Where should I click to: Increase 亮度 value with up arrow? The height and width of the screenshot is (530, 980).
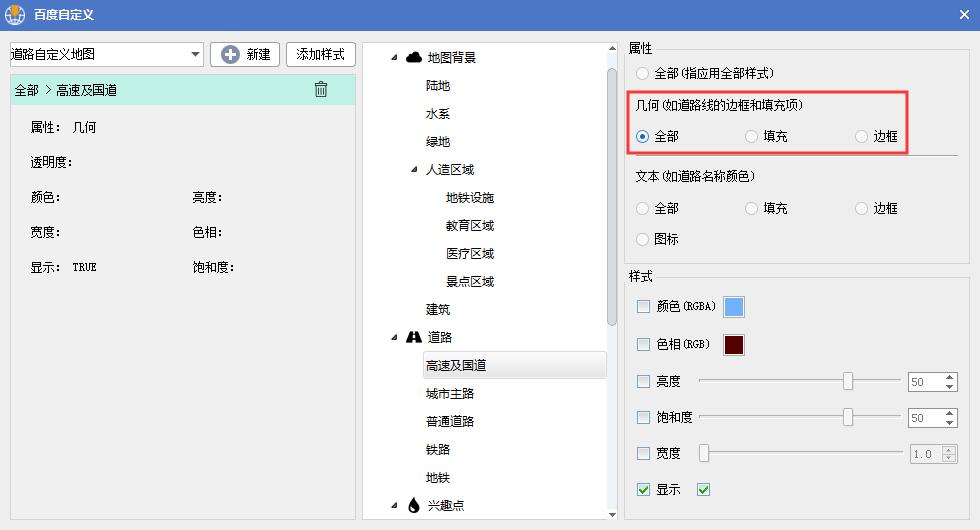coord(950,377)
